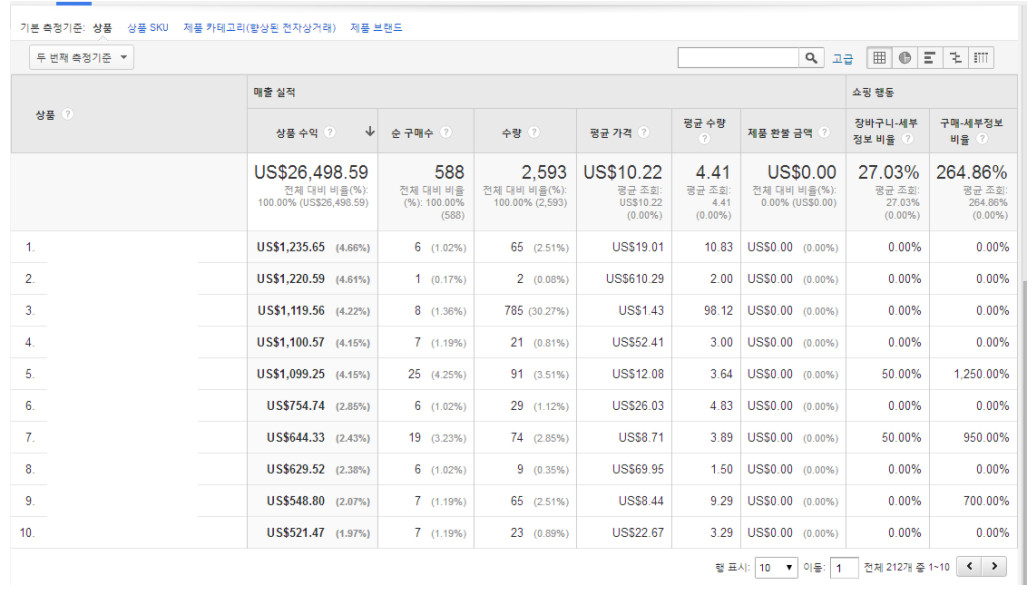The height and width of the screenshot is (590, 1032).
Task: Select the 상품 primary dimension
Action: (102, 28)
